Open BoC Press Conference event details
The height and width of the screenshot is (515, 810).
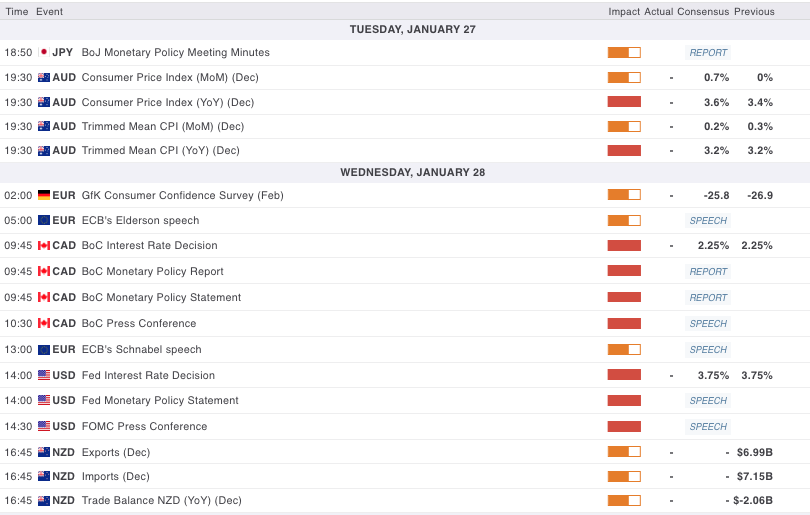coord(138,323)
